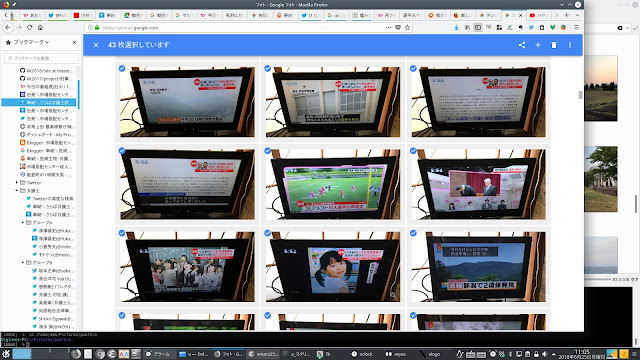Open the tree photo in background window

click(x=600, y=179)
